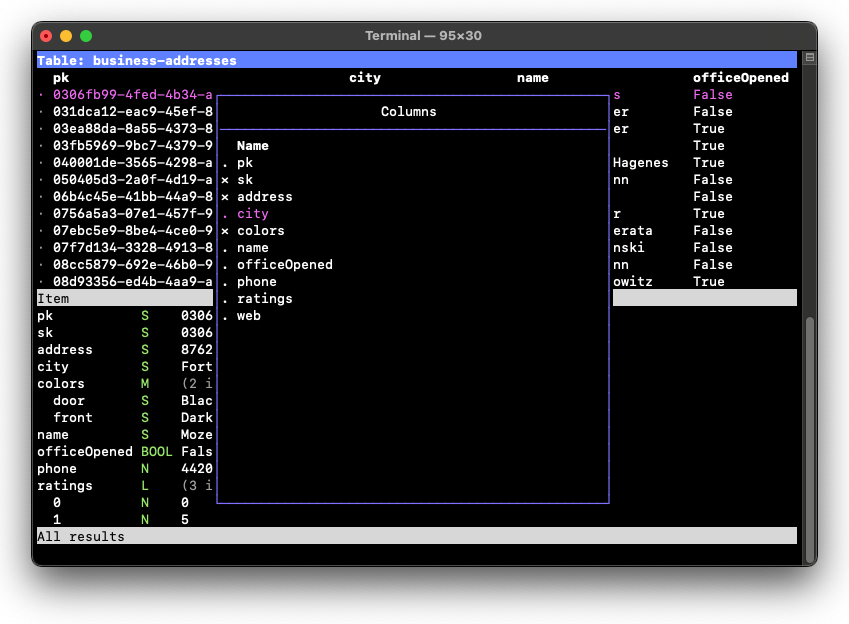The width and height of the screenshot is (849, 624).
Task: Toggle the address column visibility marker
Action: [x=225, y=197]
